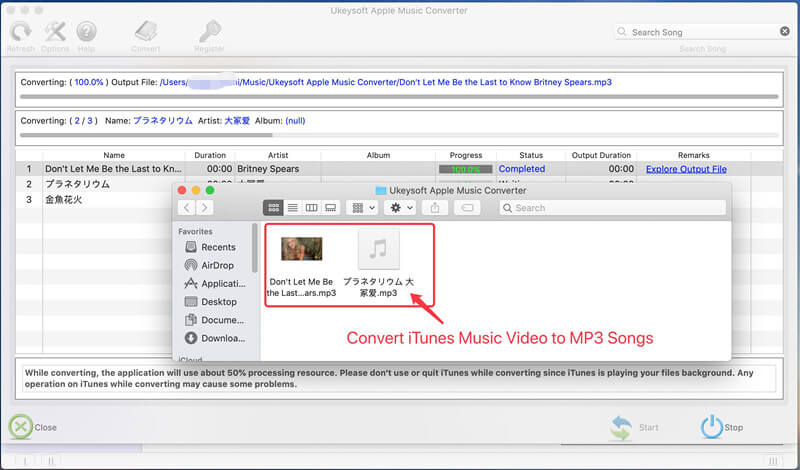Click the output file path link
The width and height of the screenshot is (800, 470).
tap(386, 82)
